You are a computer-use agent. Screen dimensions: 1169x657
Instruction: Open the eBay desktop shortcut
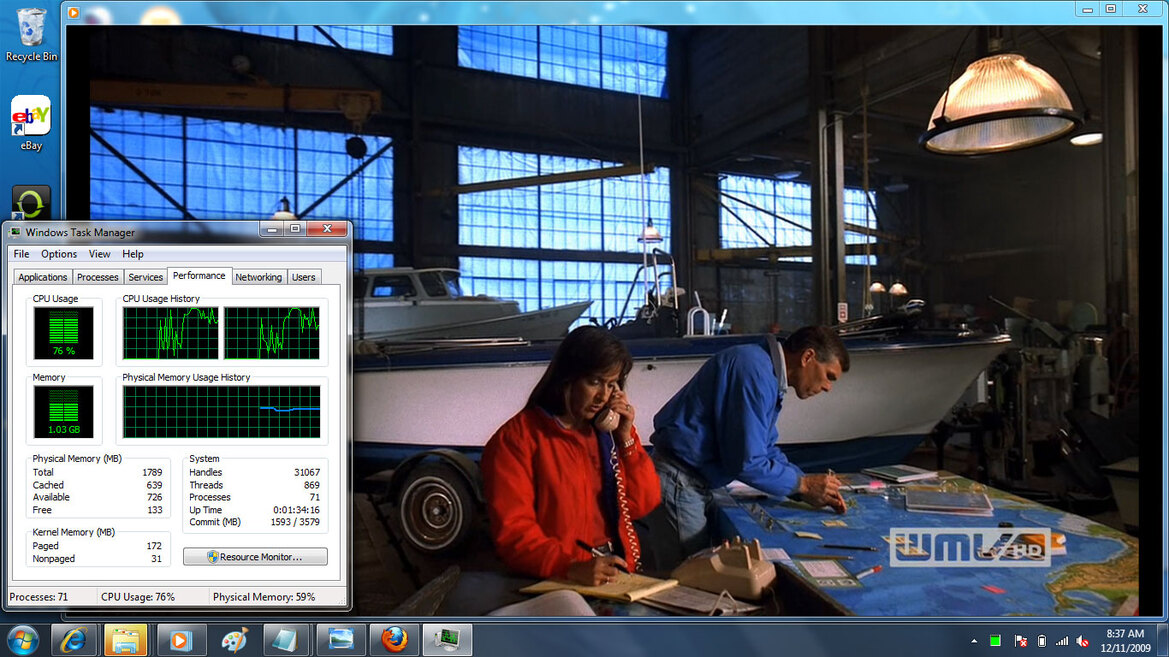click(31, 123)
